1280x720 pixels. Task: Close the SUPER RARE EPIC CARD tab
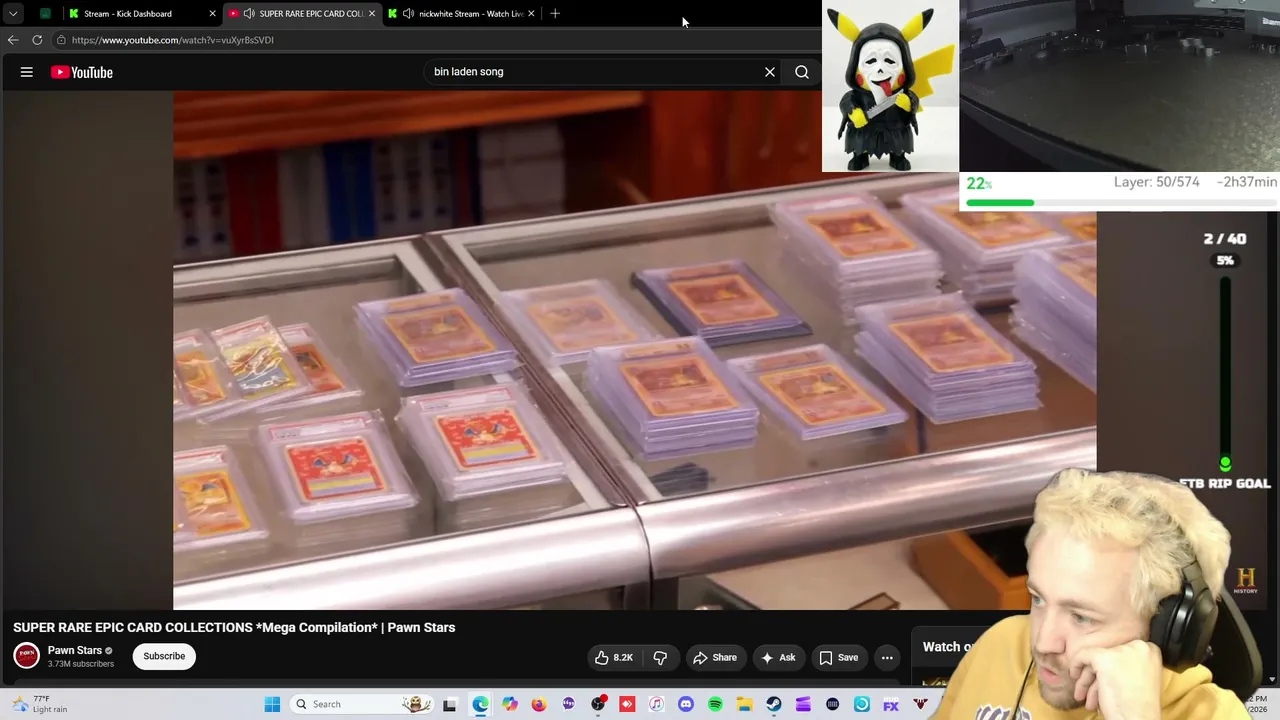pos(372,14)
